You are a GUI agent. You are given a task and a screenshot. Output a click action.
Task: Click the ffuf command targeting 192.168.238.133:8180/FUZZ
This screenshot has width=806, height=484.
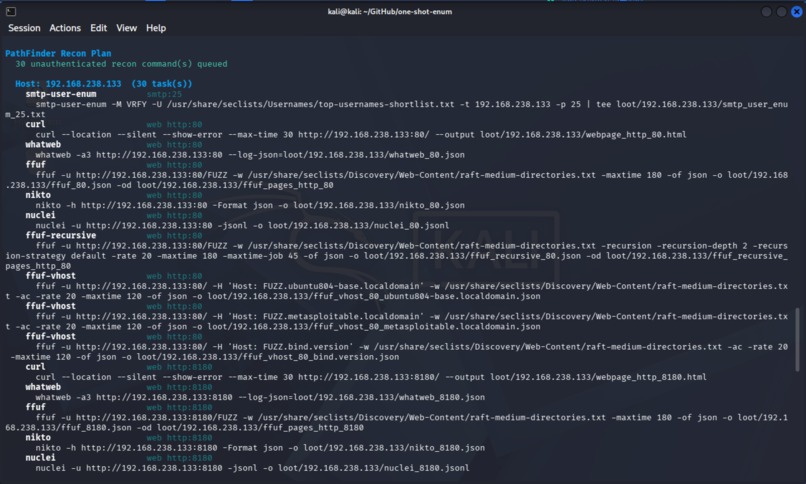pos(396,422)
